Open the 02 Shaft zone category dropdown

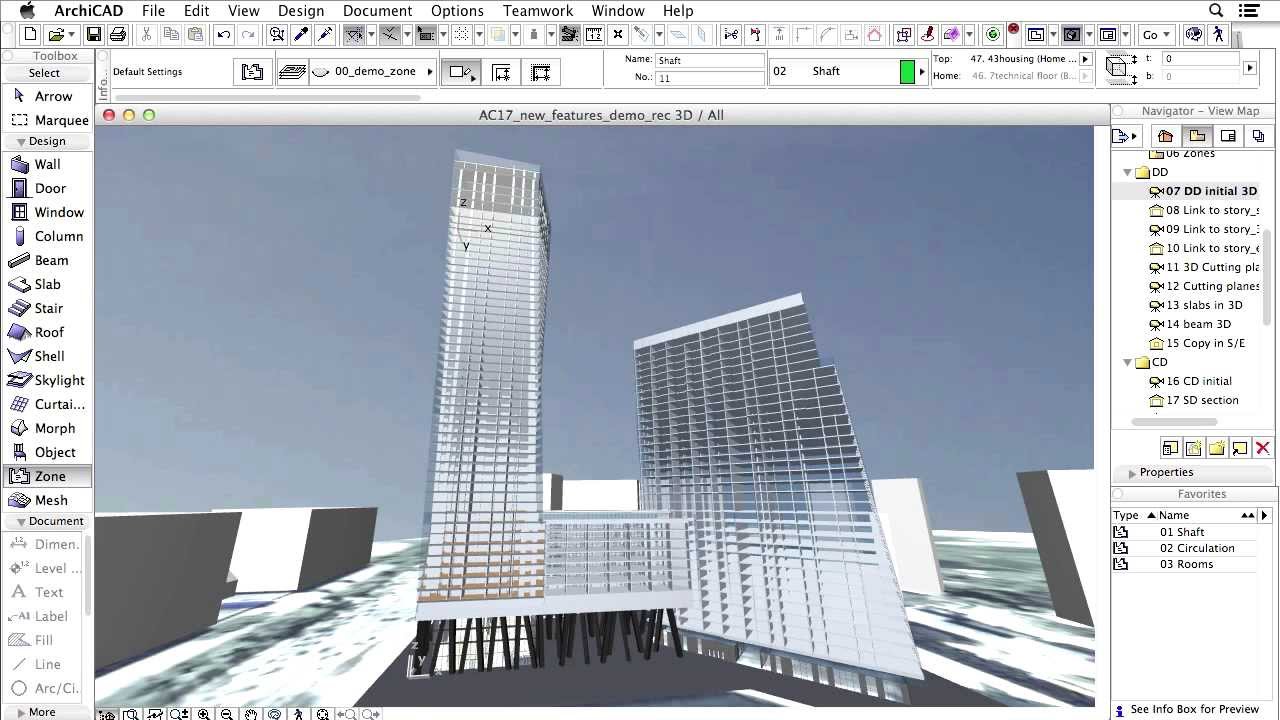point(848,72)
